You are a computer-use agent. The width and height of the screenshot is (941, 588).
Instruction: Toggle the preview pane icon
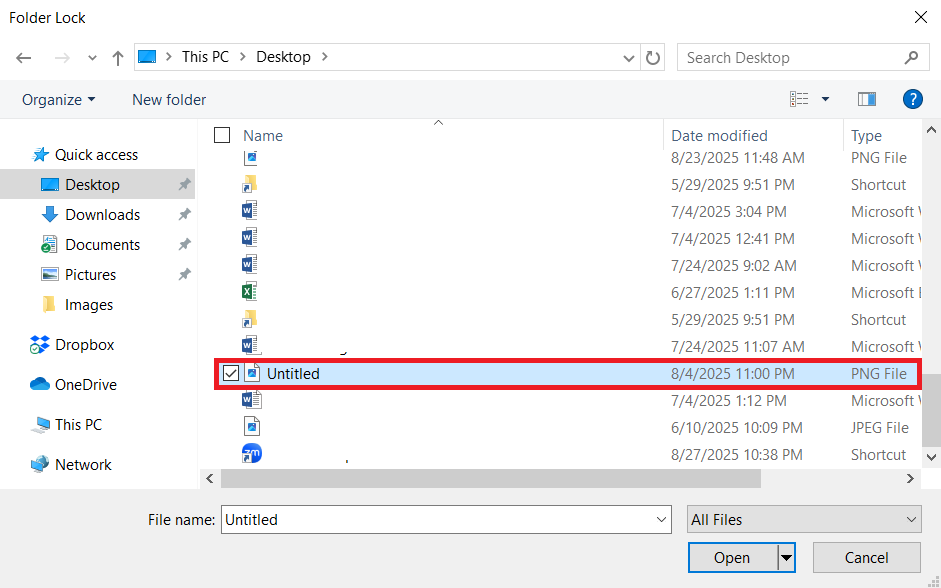[x=866, y=99]
